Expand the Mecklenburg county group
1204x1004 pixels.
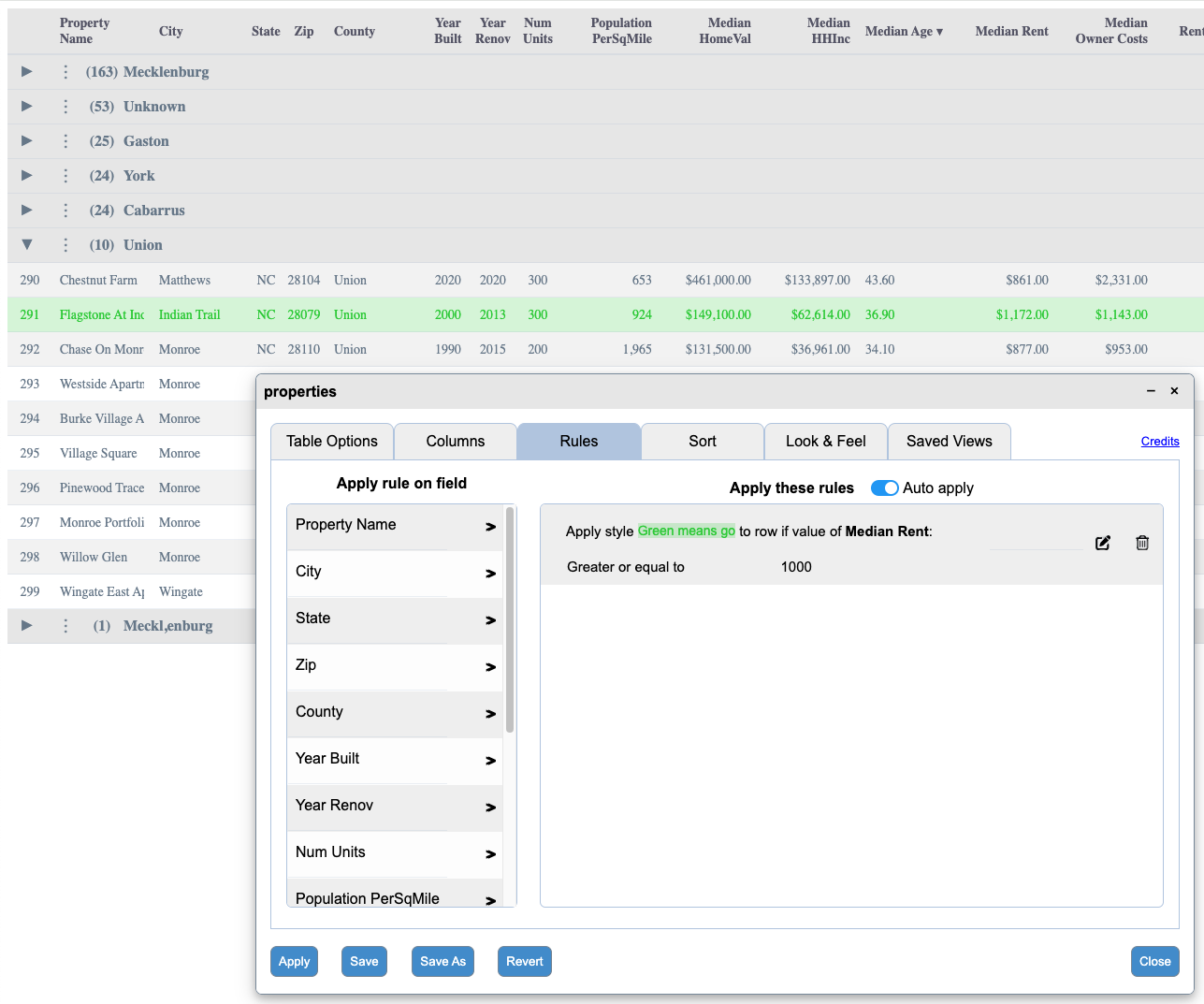click(27, 72)
